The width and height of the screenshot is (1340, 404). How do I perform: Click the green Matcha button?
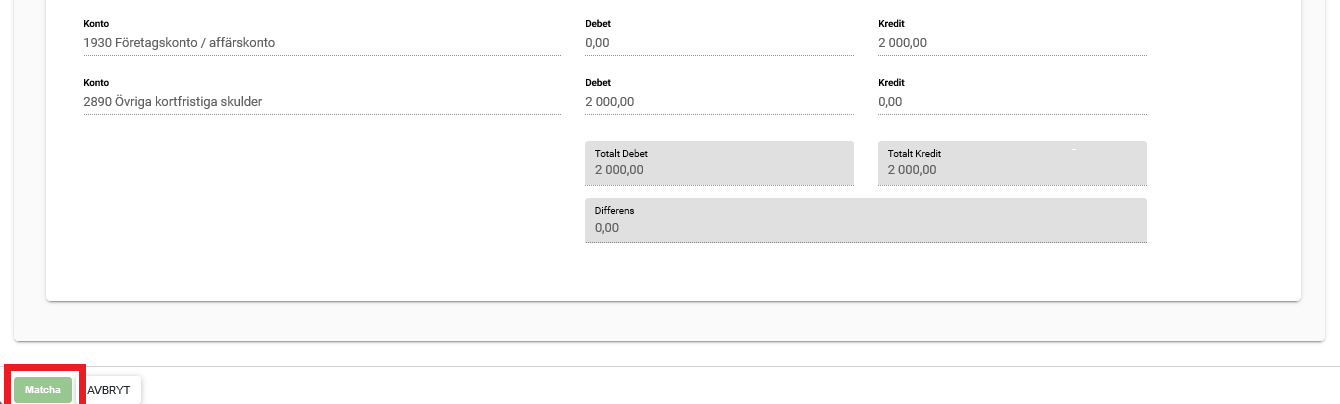tap(43, 389)
